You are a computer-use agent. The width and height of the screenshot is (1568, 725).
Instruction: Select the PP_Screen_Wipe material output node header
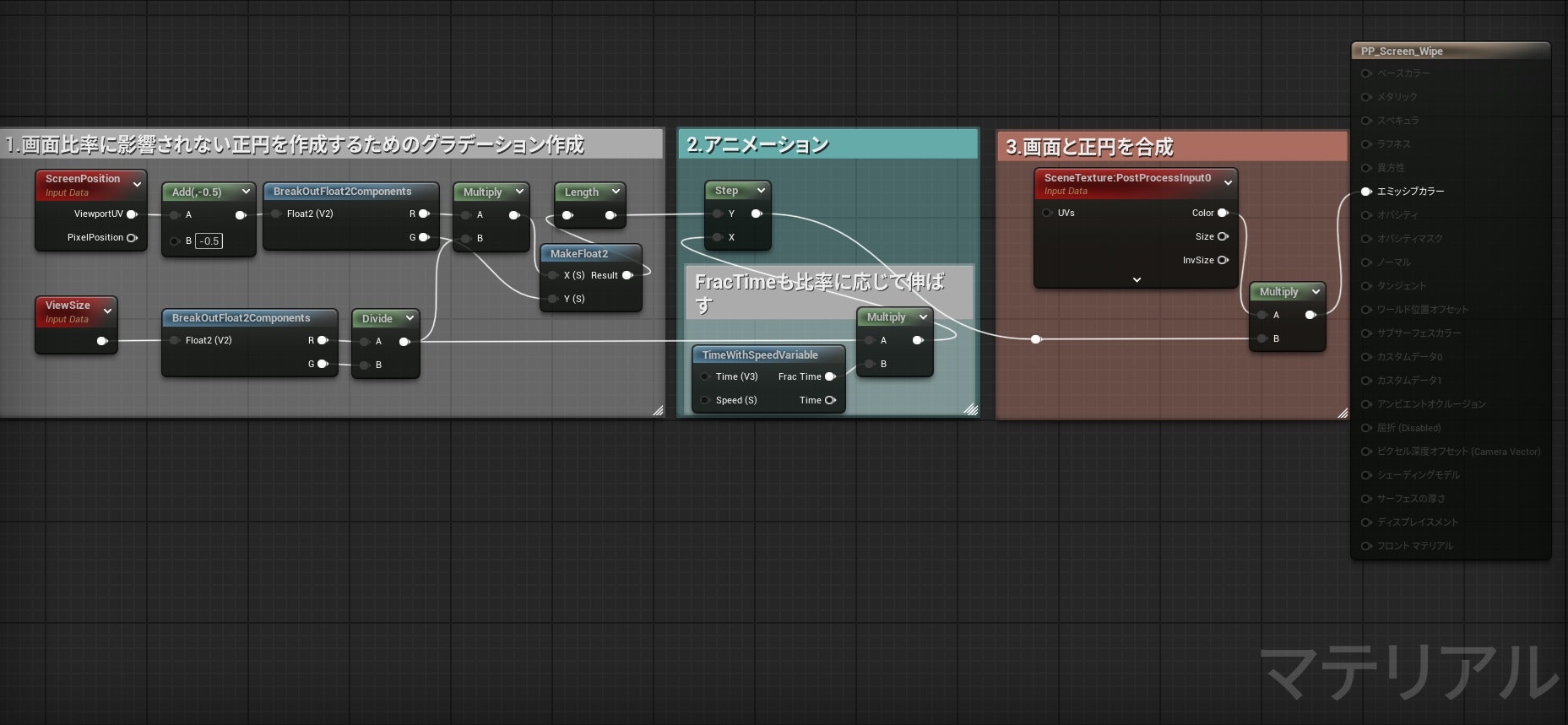coord(1451,51)
